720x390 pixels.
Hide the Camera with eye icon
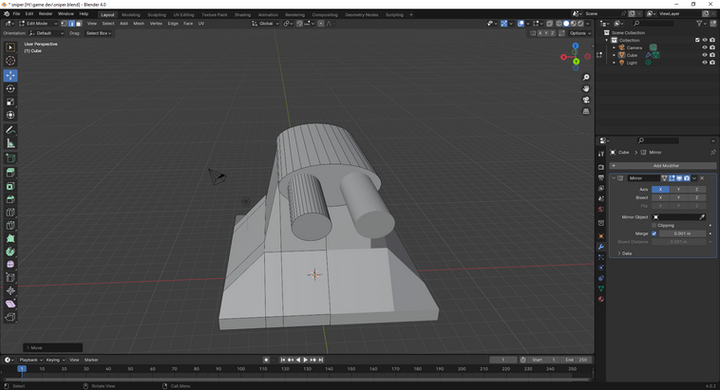pos(705,48)
